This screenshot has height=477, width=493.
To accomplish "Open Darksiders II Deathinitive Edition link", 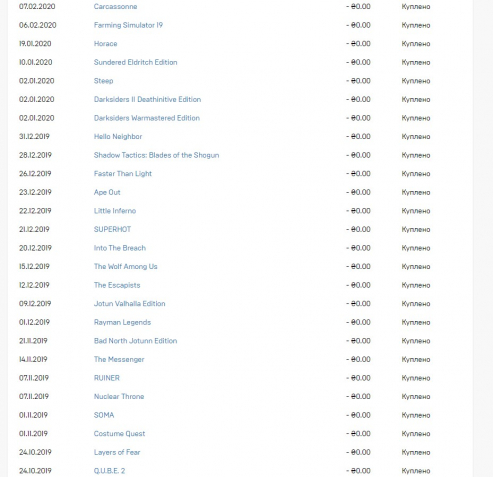I will pos(147,99).
